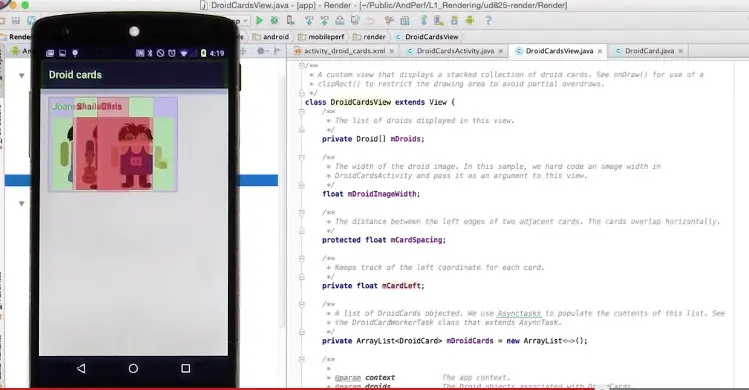The height and width of the screenshot is (390, 749).
Task: Start debugging with the green bug icon
Action: tap(275, 20)
